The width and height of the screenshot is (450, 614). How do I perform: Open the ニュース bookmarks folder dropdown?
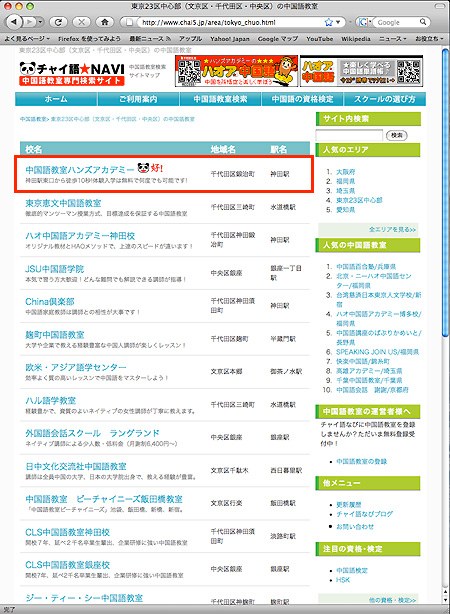(x=393, y=39)
